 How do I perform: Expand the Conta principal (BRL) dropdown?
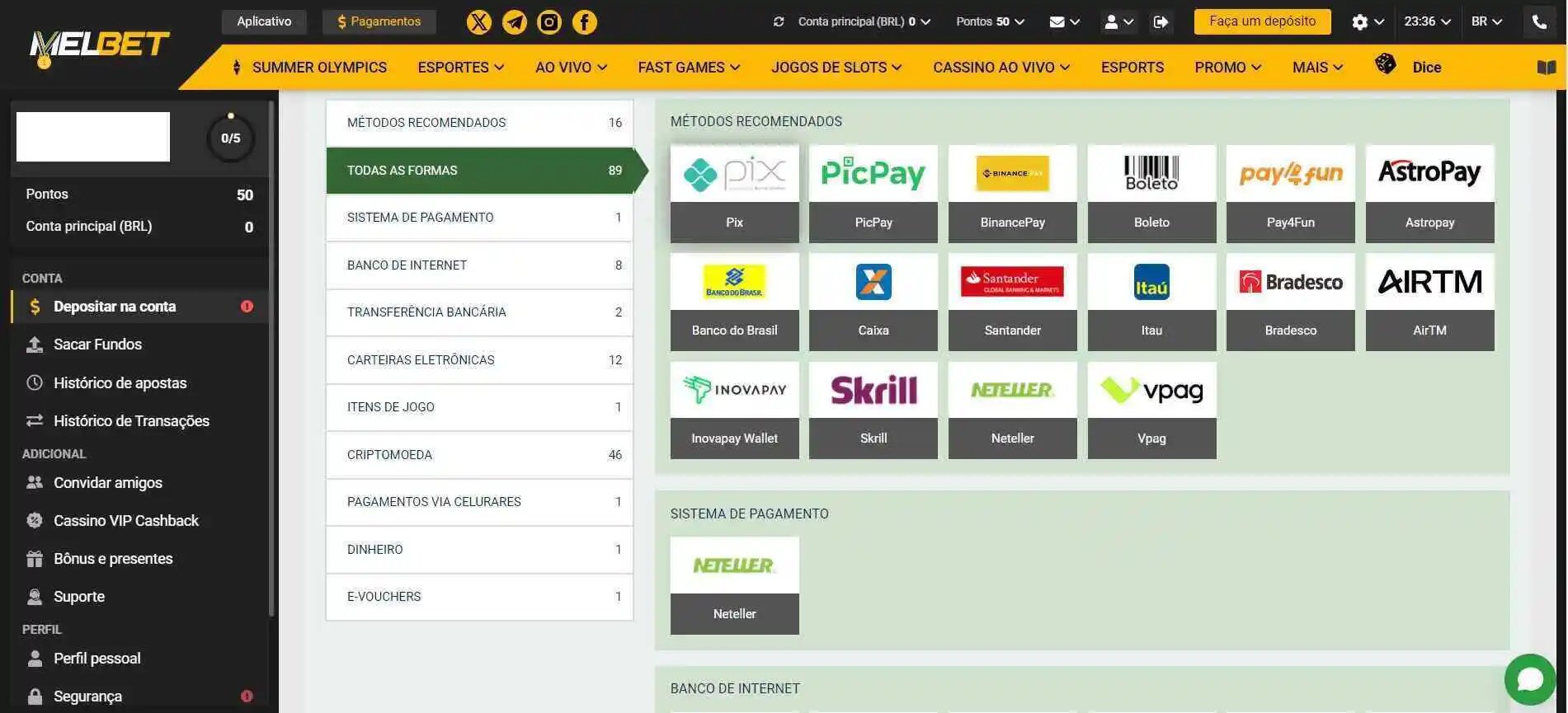[864, 21]
